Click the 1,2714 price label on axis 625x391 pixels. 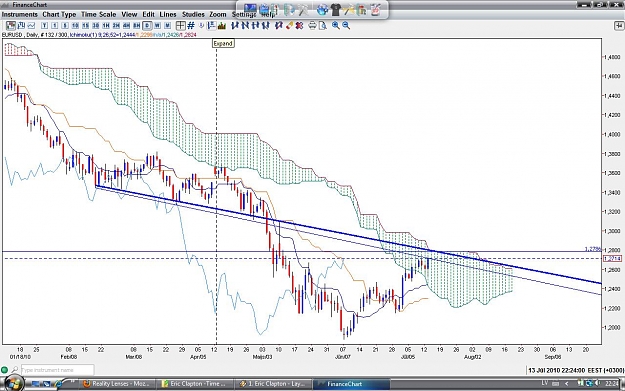(x=612, y=259)
